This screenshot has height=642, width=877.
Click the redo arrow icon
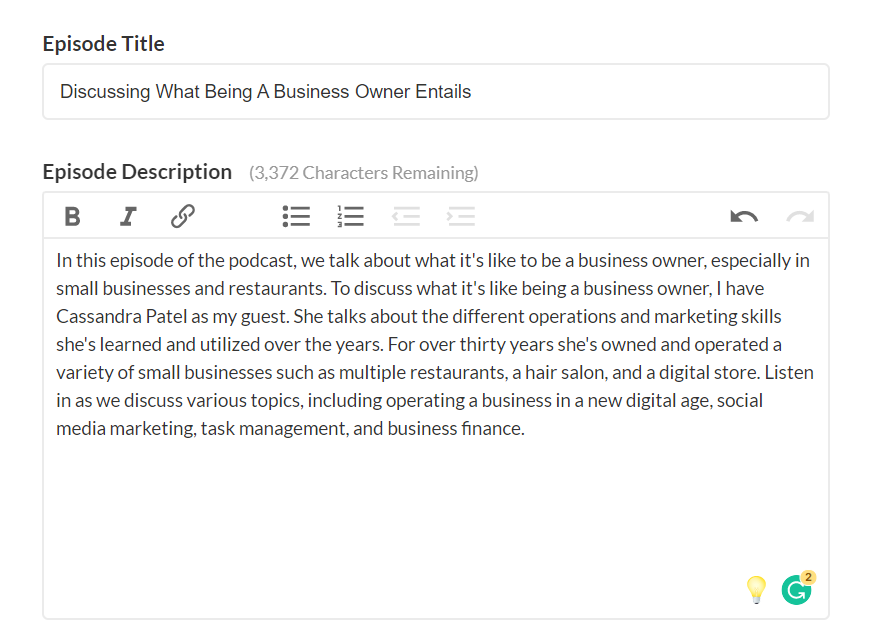(800, 216)
